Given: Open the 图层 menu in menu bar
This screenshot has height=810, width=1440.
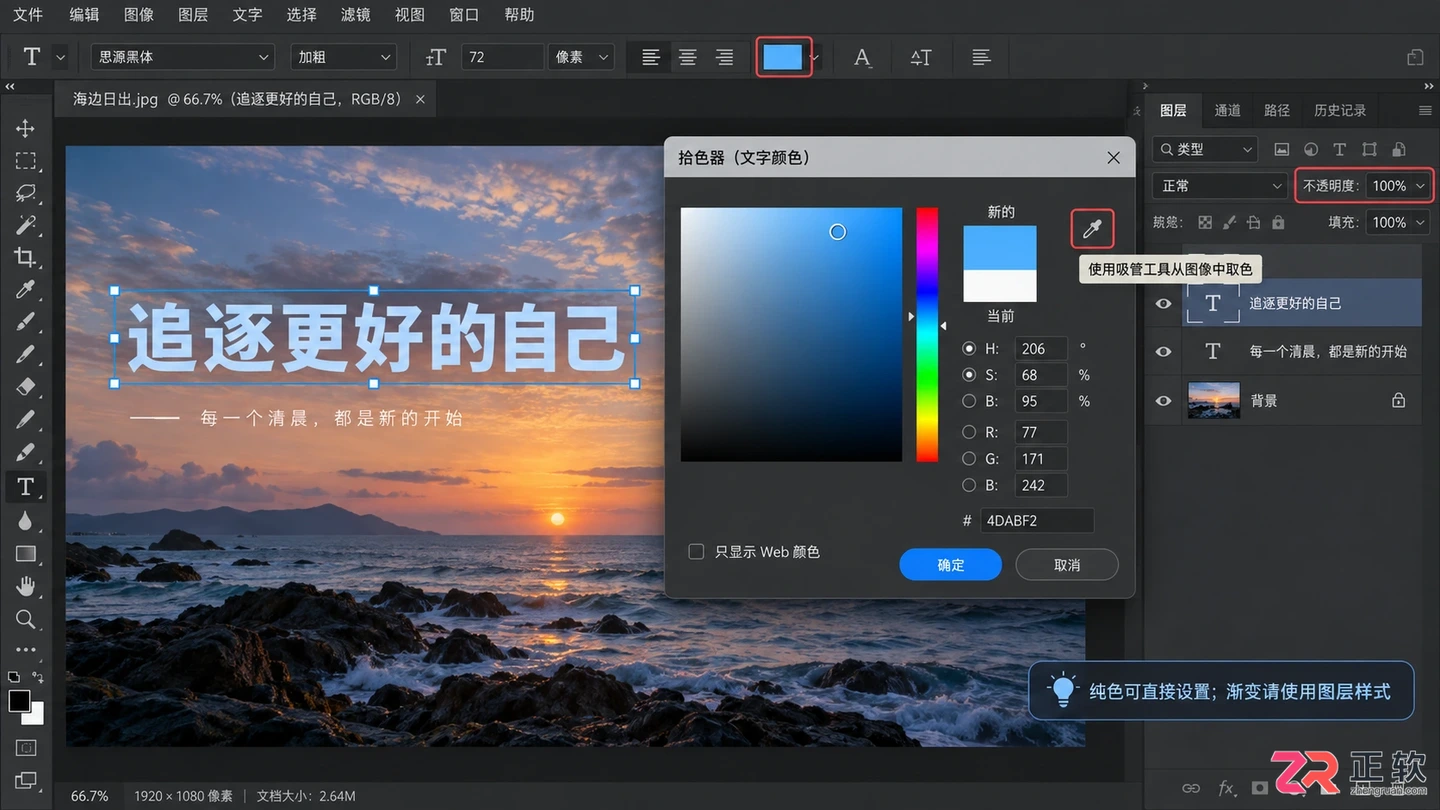Looking at the screenshot, I should (193, 15).
